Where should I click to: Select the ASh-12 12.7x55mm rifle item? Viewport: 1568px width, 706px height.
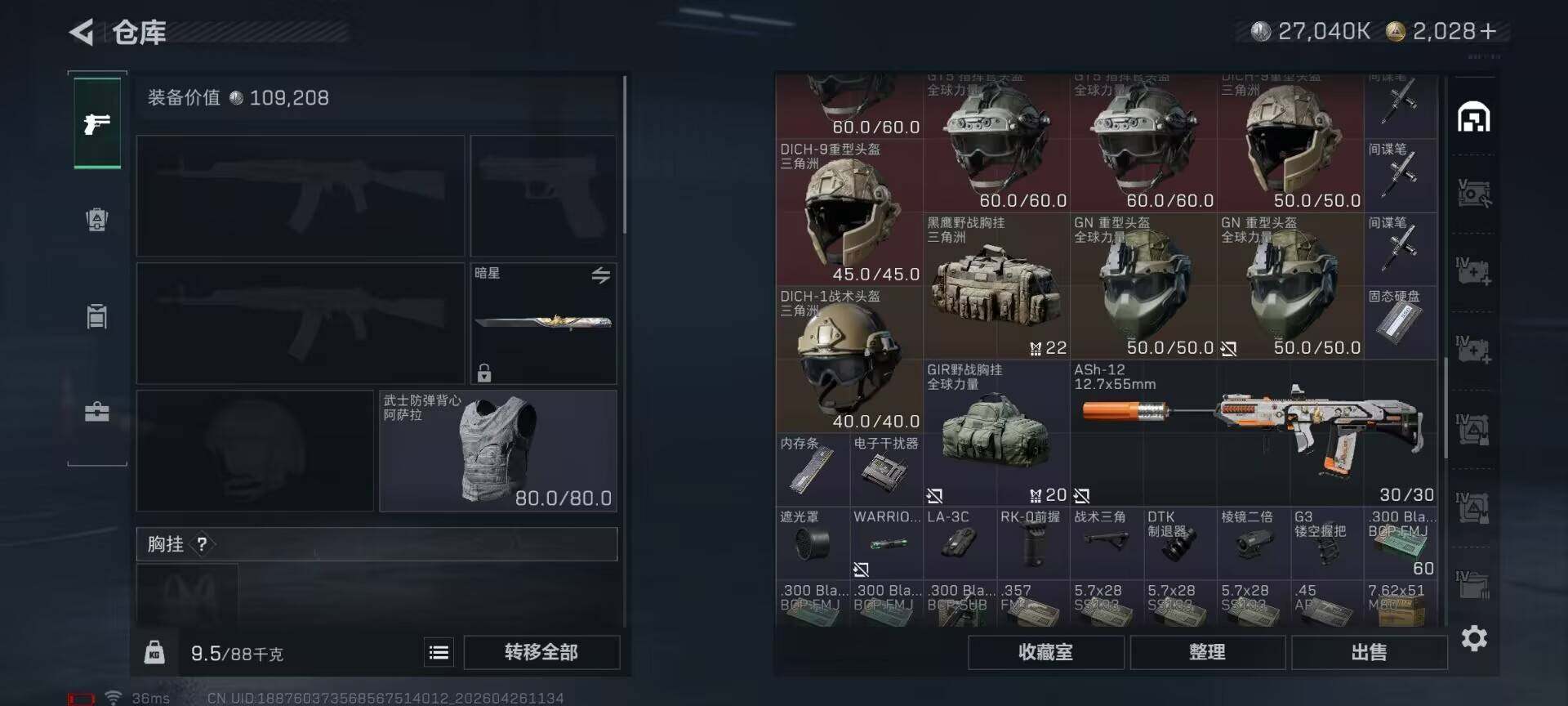click(1254, 433)
